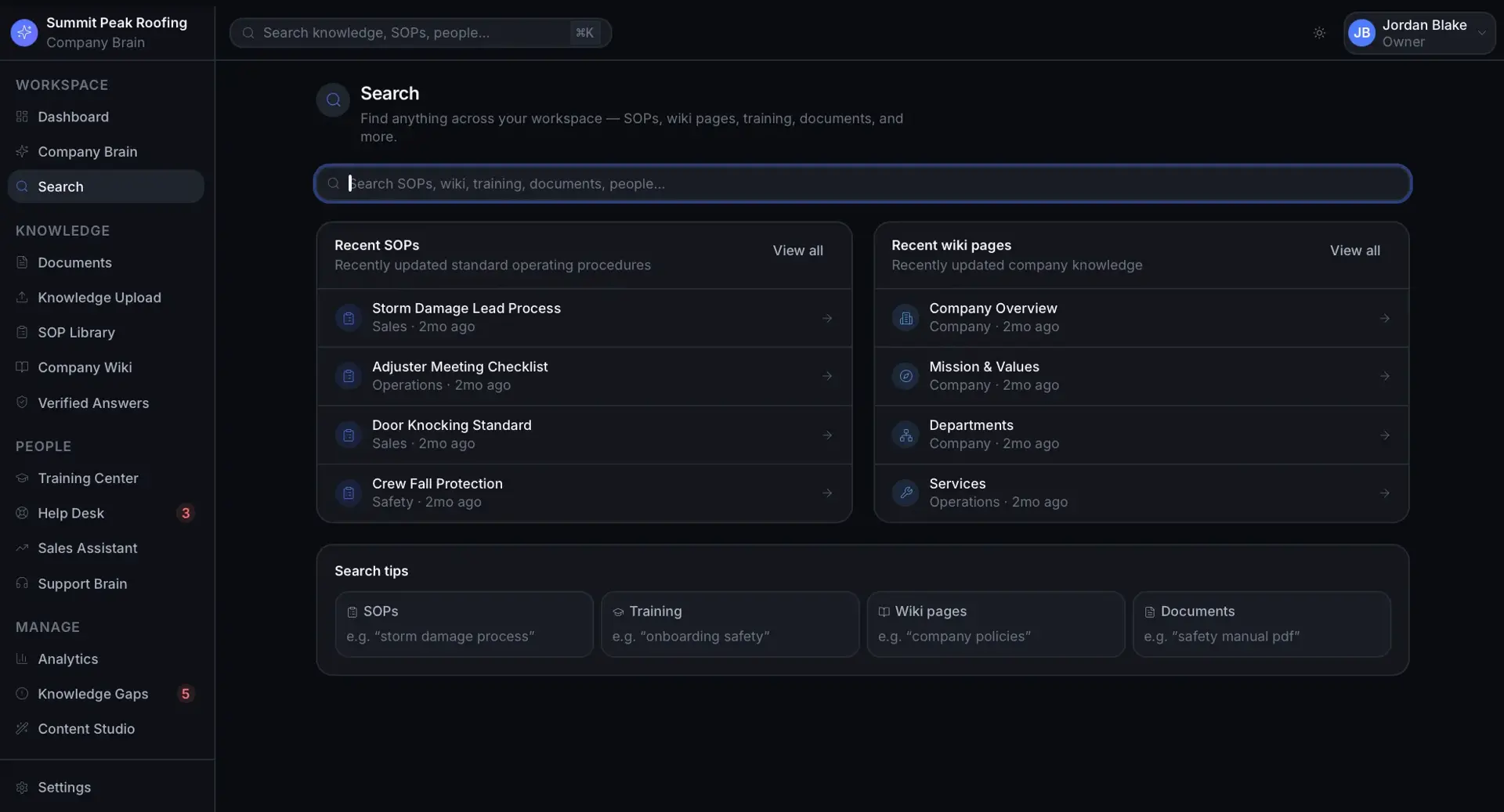Select the SOPs search tip card
The height and width of the screenshot is (812, 1504).
(x=464, y=624)
